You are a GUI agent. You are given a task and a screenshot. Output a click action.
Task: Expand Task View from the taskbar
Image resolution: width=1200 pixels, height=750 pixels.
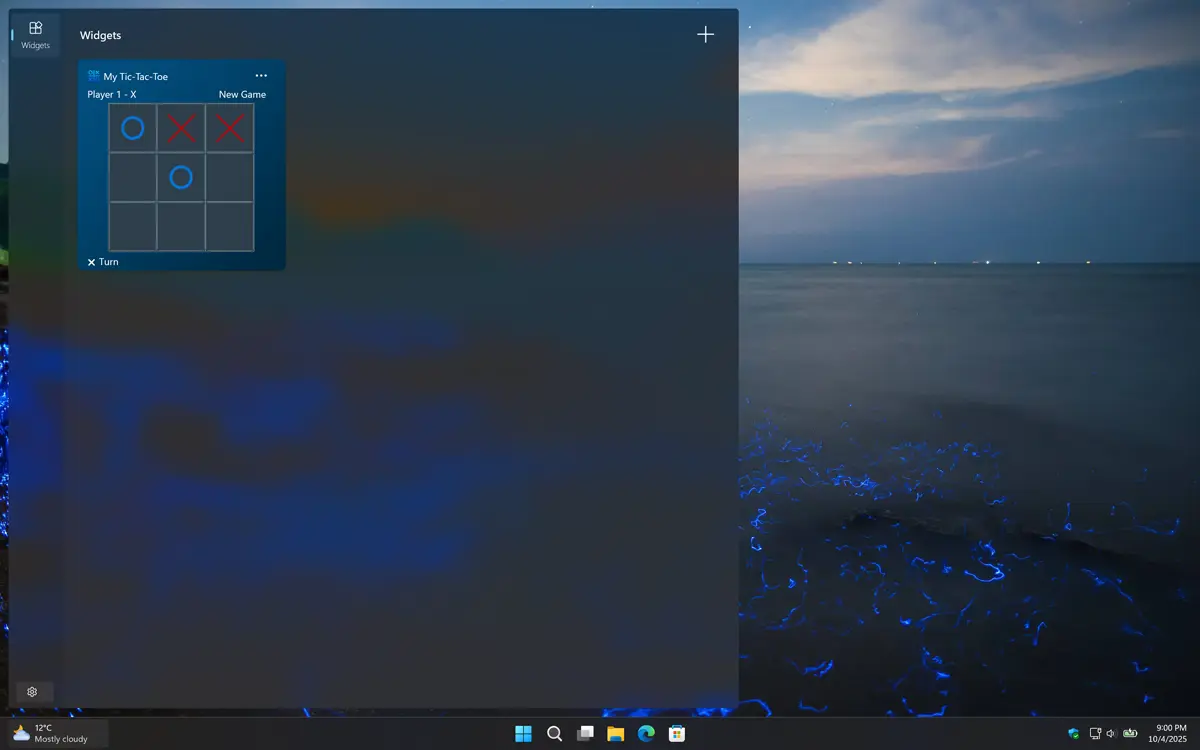point(585,733)
